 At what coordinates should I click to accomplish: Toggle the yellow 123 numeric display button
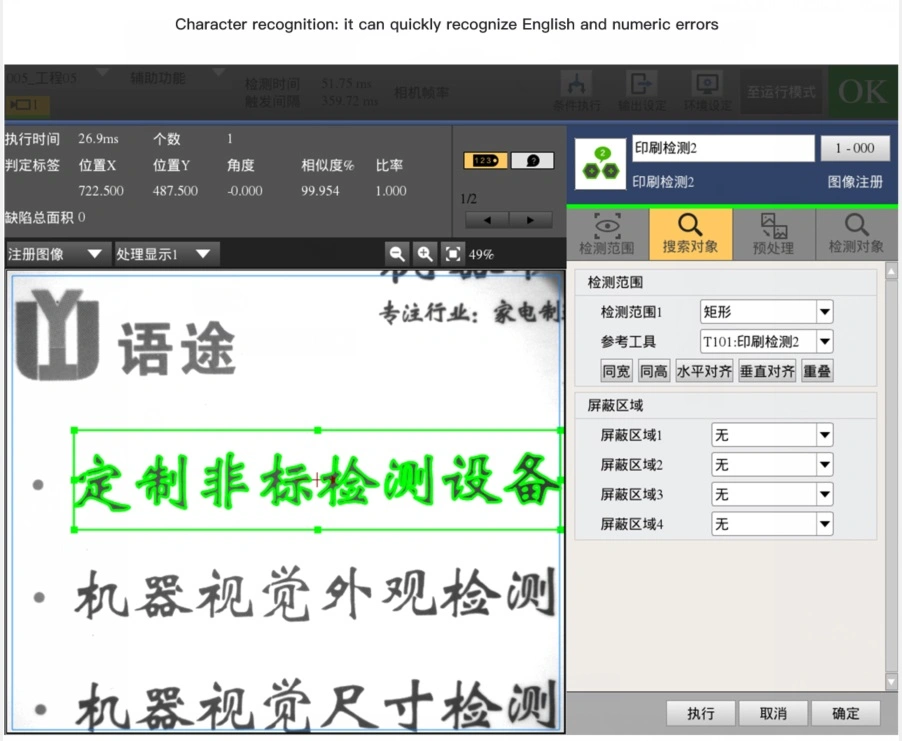pos(486,160)
